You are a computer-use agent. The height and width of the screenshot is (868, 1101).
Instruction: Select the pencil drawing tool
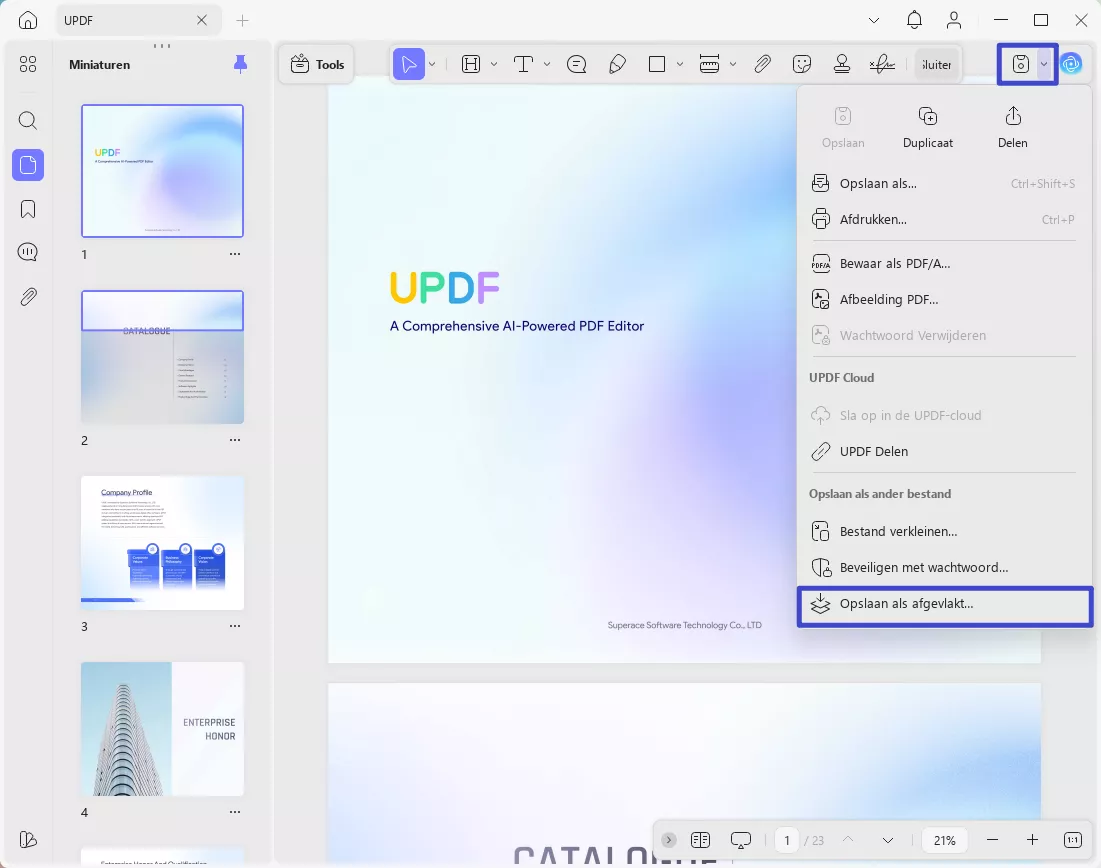pos(617,65)
